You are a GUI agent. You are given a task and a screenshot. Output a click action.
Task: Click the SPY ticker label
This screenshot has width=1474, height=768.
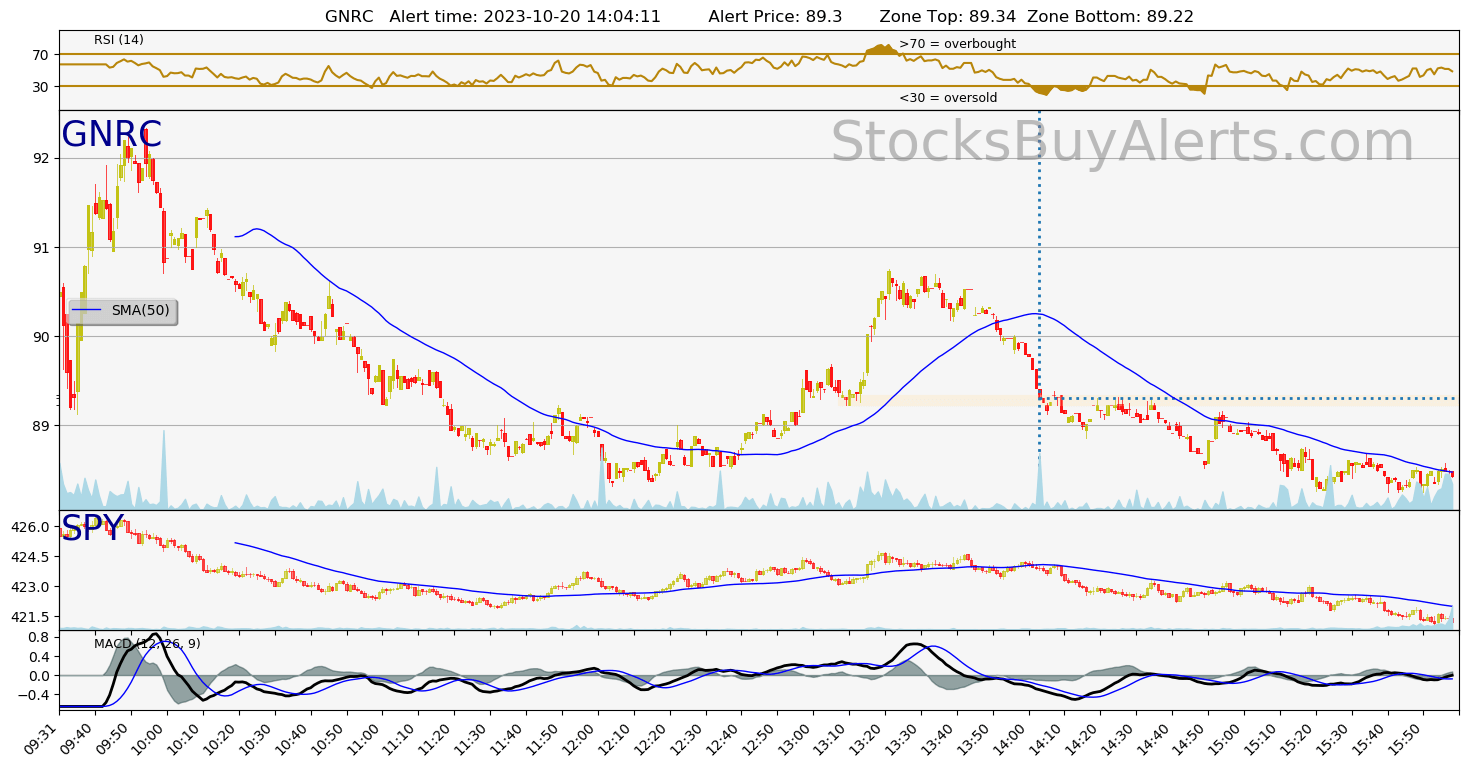point(92,529)
